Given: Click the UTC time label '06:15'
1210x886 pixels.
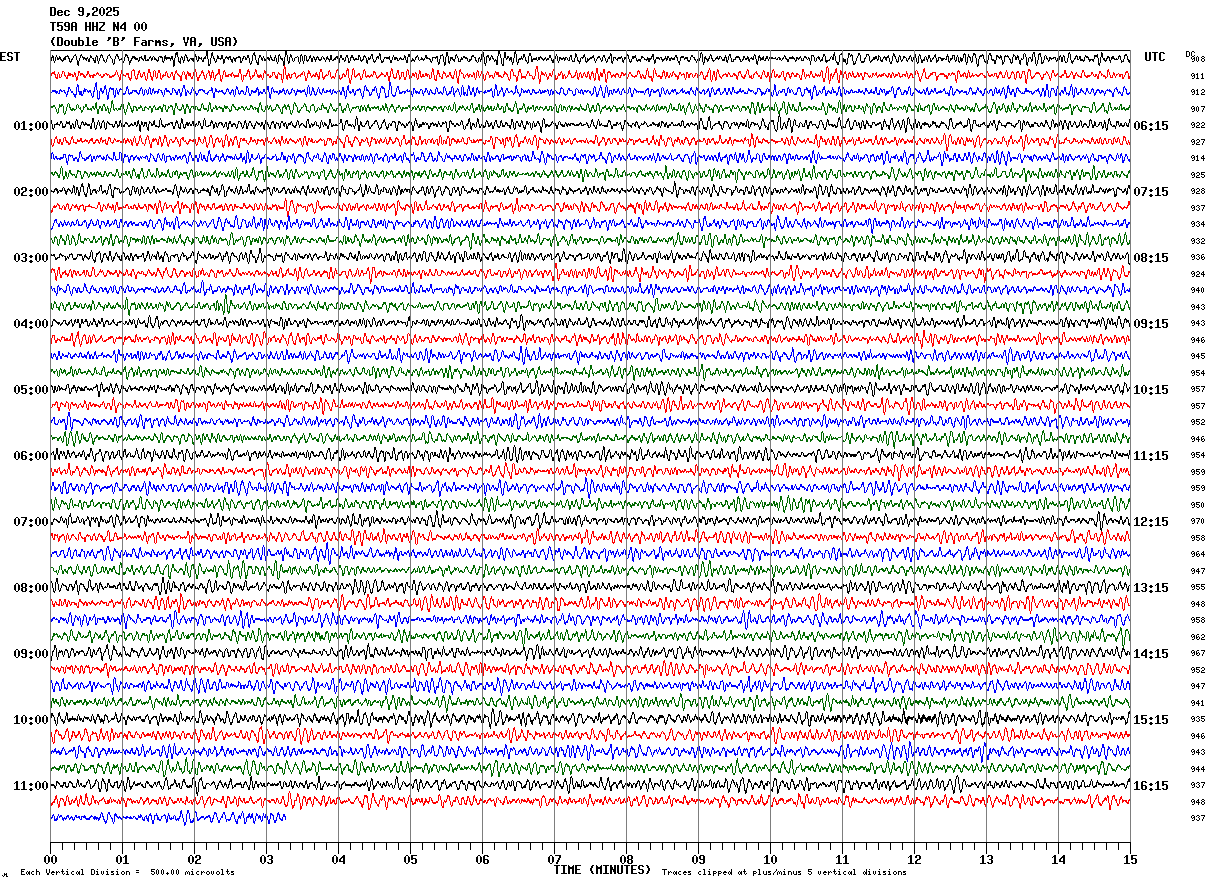Looking at the screenshot, I should pyautogui.click(x=1151, y=126).
